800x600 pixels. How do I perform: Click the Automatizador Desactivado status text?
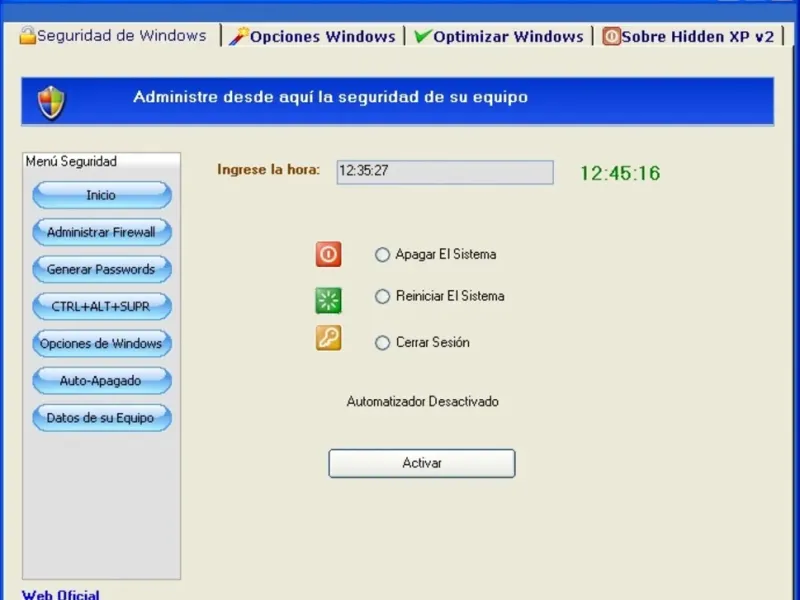click(422, 402)
